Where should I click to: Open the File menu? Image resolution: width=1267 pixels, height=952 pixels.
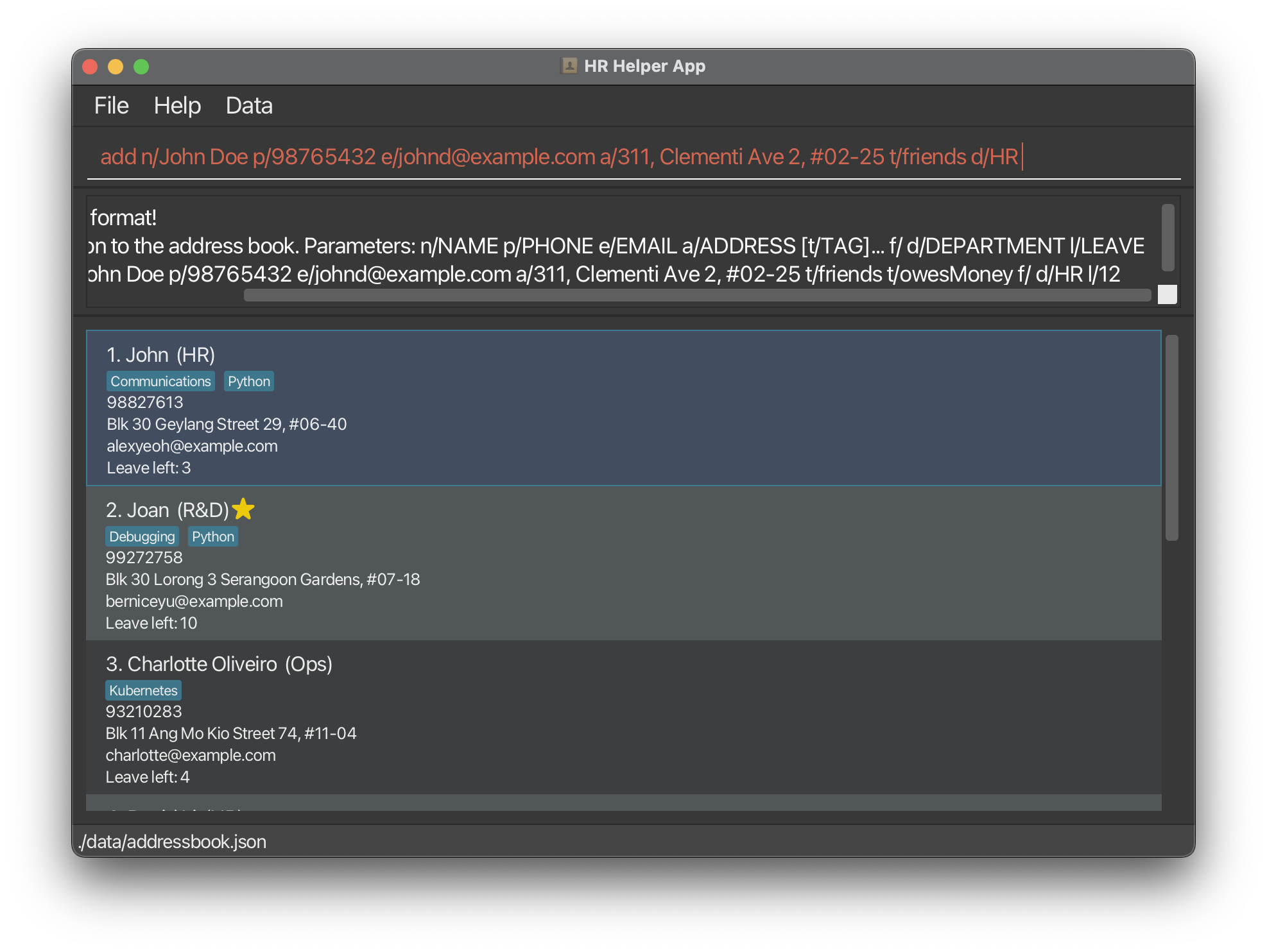coord(111,106)
